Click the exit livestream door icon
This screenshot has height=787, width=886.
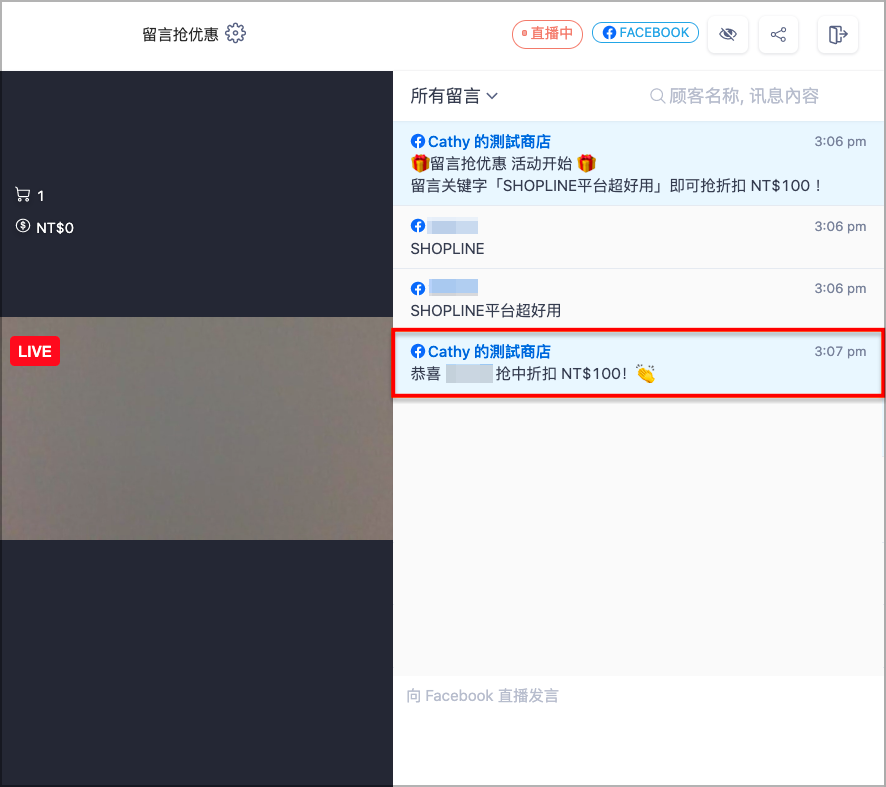(x=838, y=34)
